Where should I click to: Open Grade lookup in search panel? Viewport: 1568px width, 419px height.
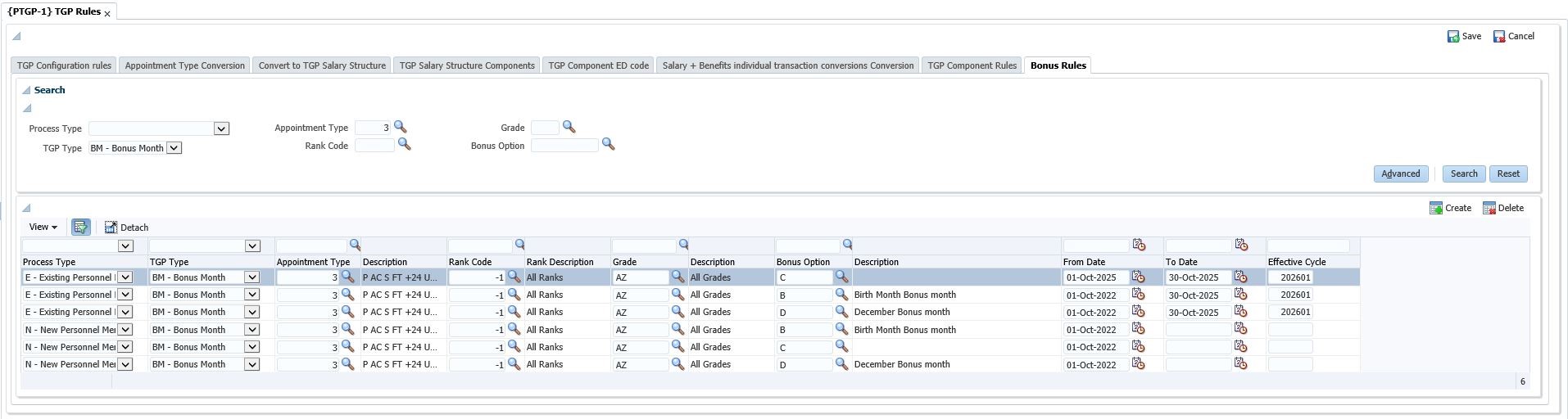click(x=569, y=127)
